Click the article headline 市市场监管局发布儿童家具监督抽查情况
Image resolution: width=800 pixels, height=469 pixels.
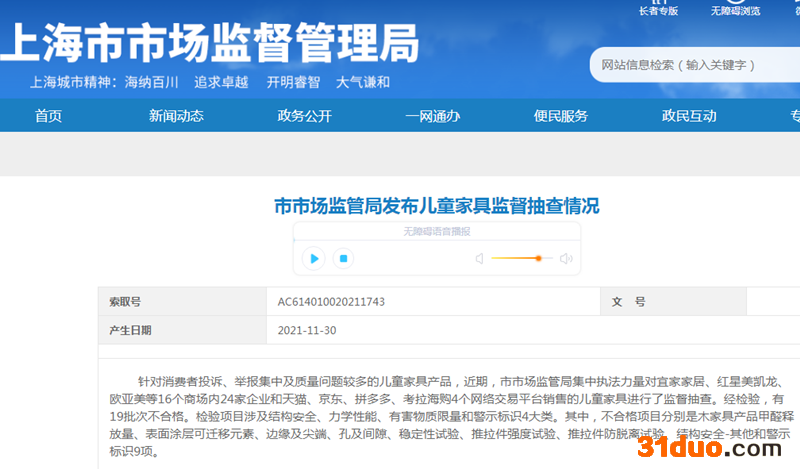(437, 206)
